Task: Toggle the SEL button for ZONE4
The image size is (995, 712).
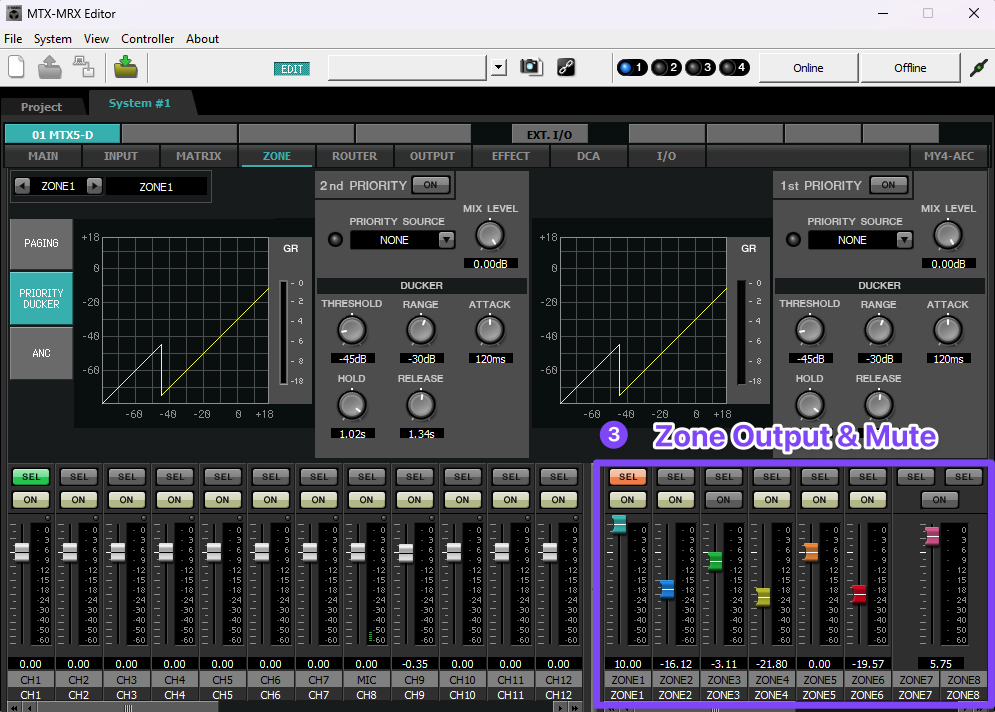Action: pyautogui.click(x=772, y=477)
